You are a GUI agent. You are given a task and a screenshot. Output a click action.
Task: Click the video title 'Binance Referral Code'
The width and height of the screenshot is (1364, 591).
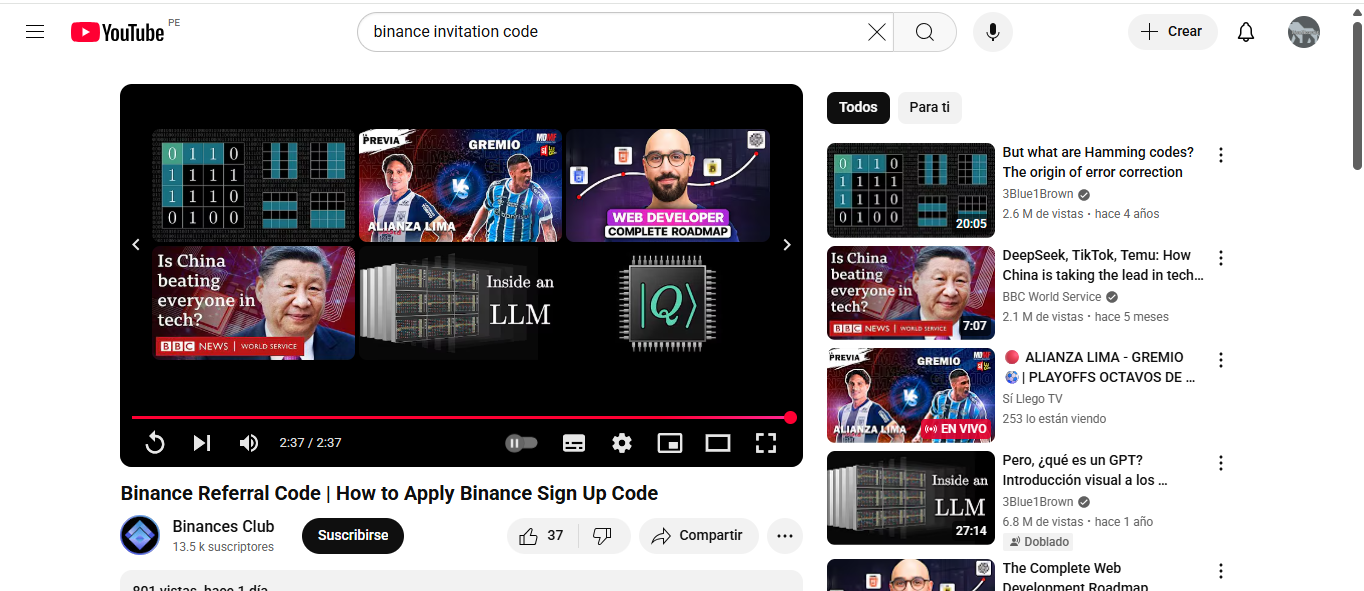point(389,493)
